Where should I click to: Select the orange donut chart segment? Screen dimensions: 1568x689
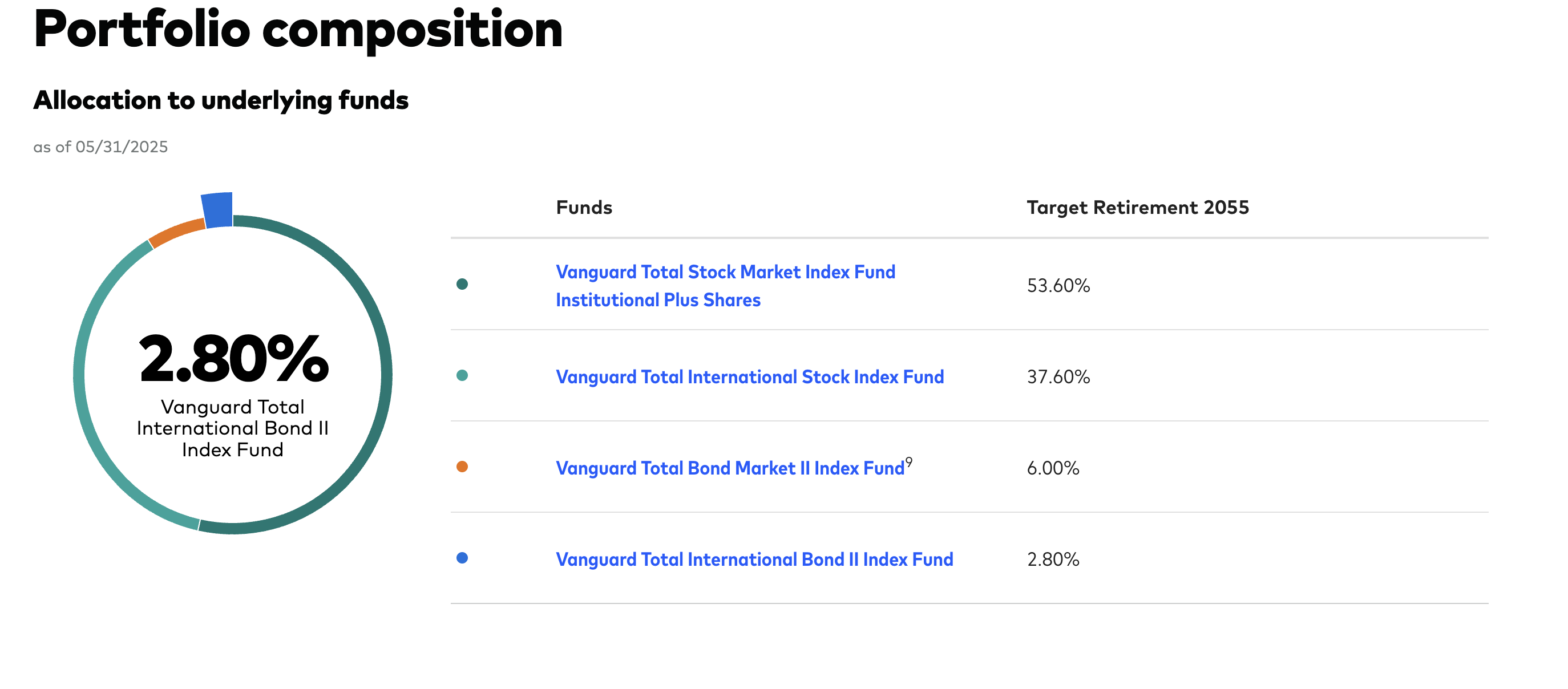pyautogui.click(x=176, y=233)
